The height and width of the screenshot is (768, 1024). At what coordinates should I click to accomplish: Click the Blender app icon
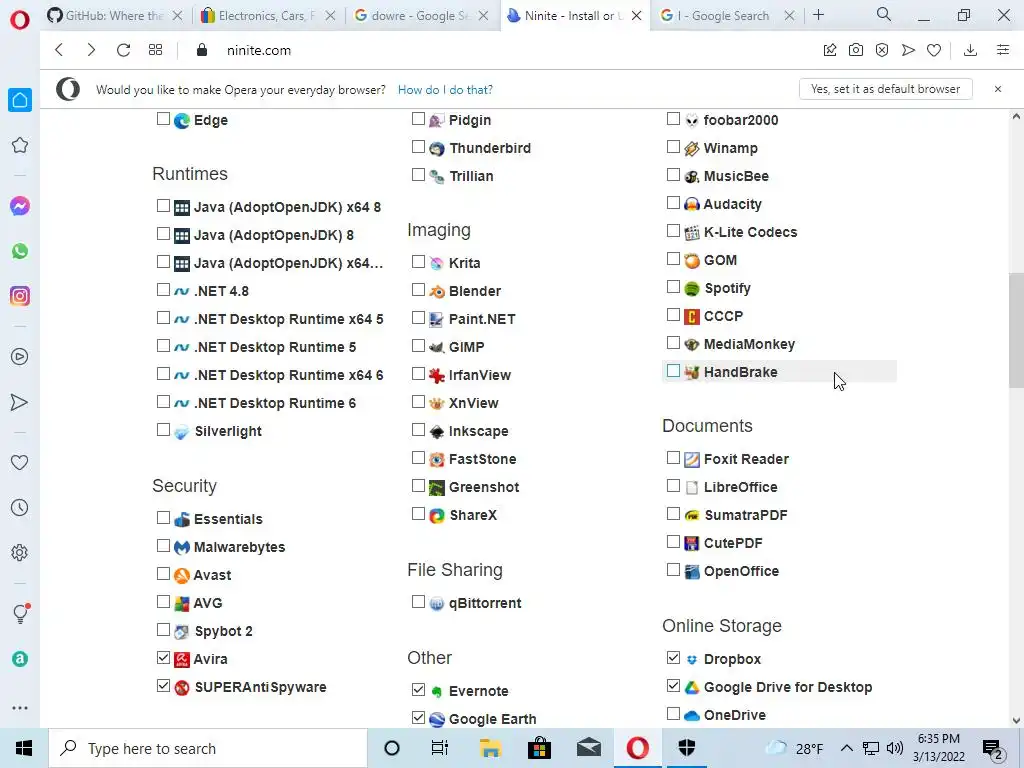pos(436,291)
